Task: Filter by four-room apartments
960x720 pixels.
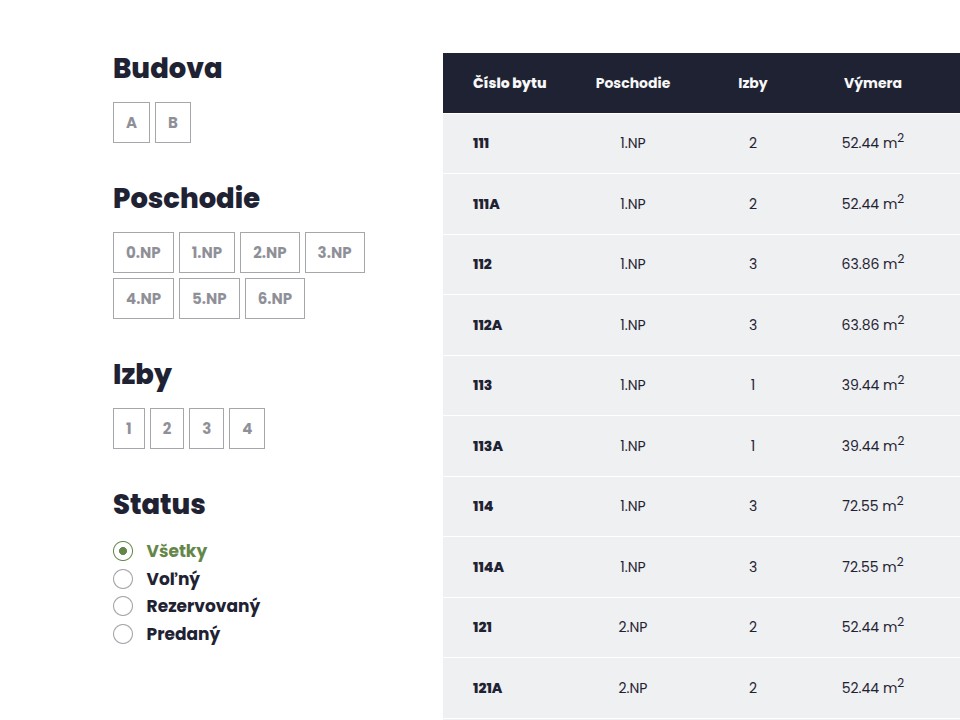Action: 246,428
